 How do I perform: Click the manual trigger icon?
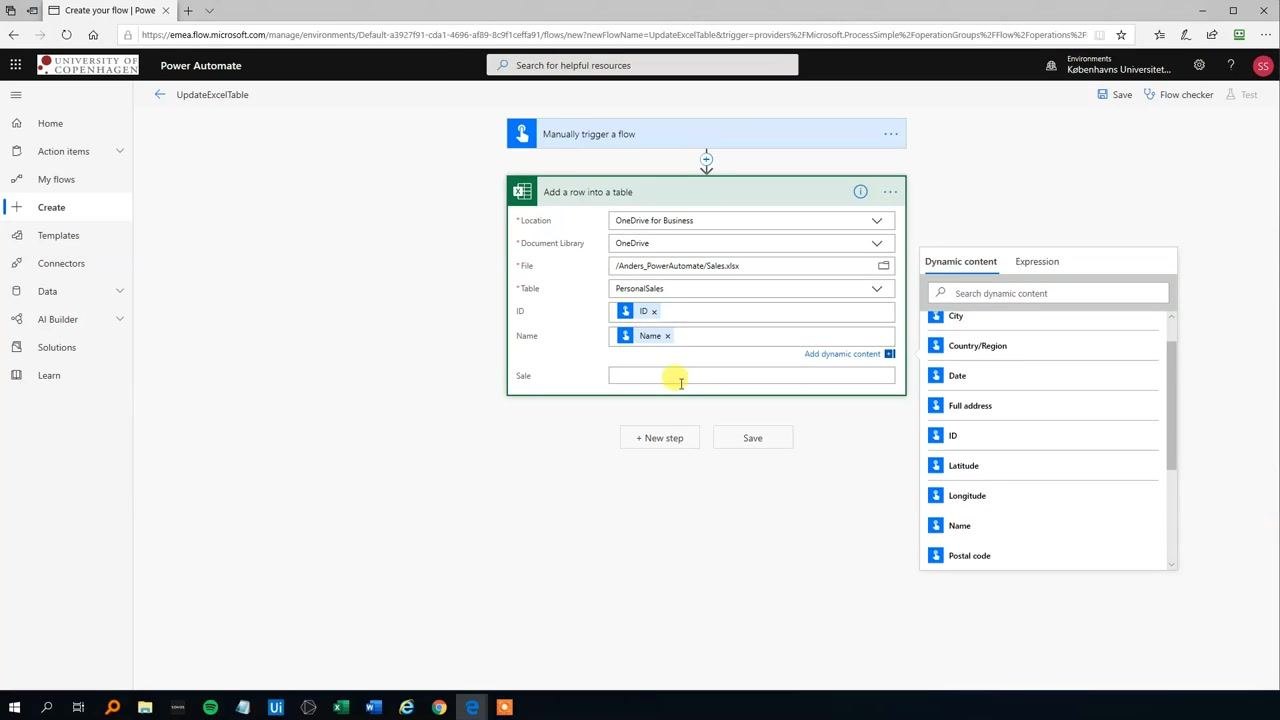coord(522,134)
